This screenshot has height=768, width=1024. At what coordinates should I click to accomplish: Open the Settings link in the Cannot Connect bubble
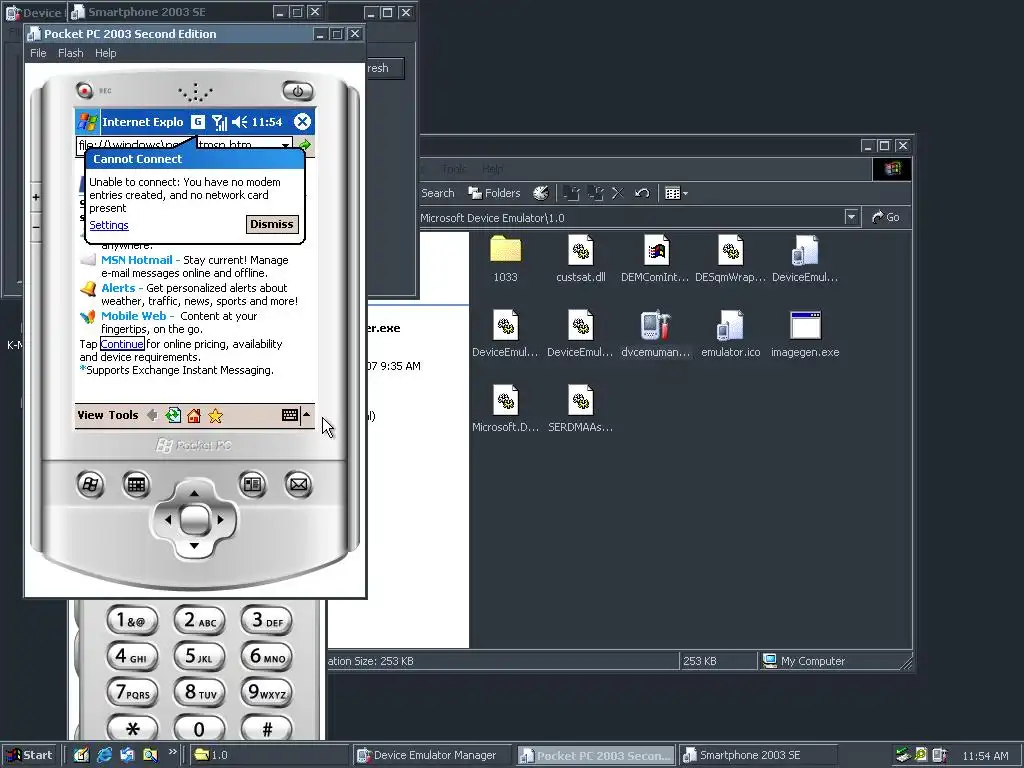click(108, 225)
